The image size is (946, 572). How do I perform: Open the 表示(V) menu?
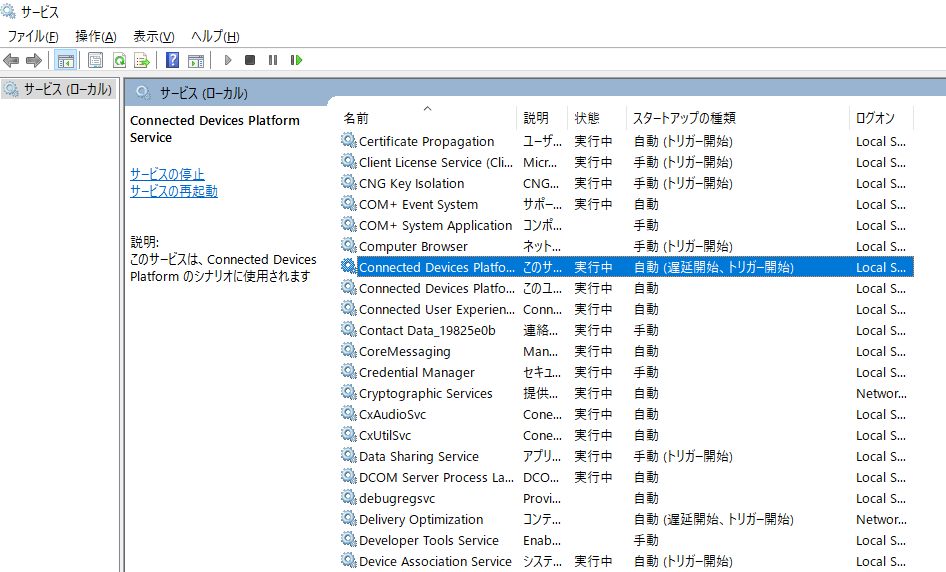tap(153, 36)
